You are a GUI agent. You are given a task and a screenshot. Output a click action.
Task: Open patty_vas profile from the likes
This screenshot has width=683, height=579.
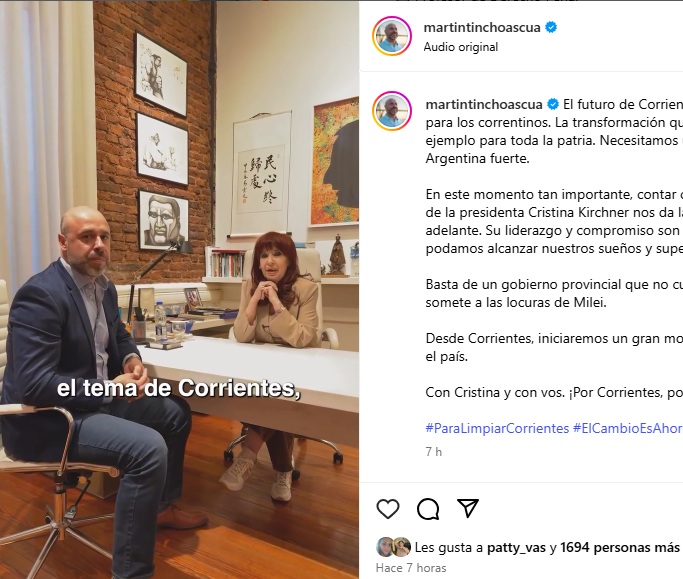[x=516, y=547]
